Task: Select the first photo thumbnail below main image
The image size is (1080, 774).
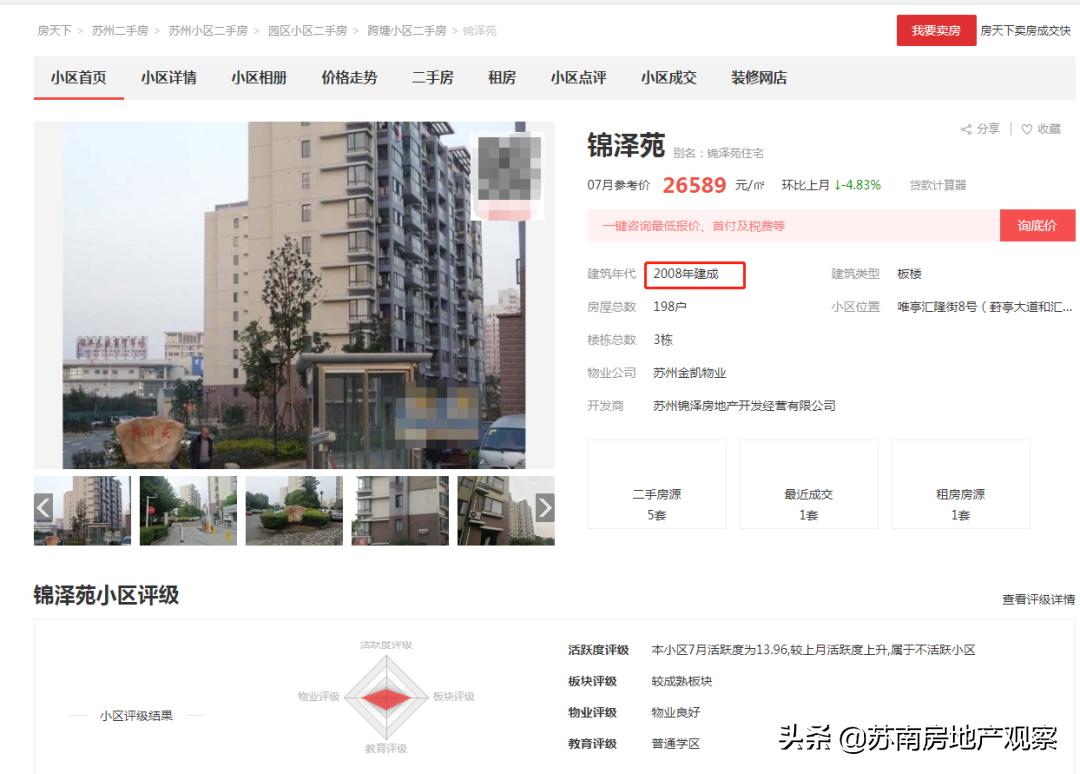Action: tap(81, 509)
